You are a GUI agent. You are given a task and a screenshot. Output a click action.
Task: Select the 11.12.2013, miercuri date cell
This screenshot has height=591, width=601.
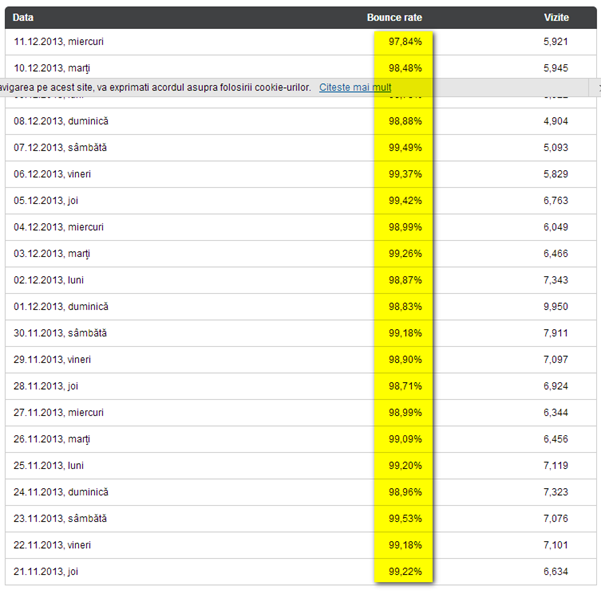[x=59, y=41]
